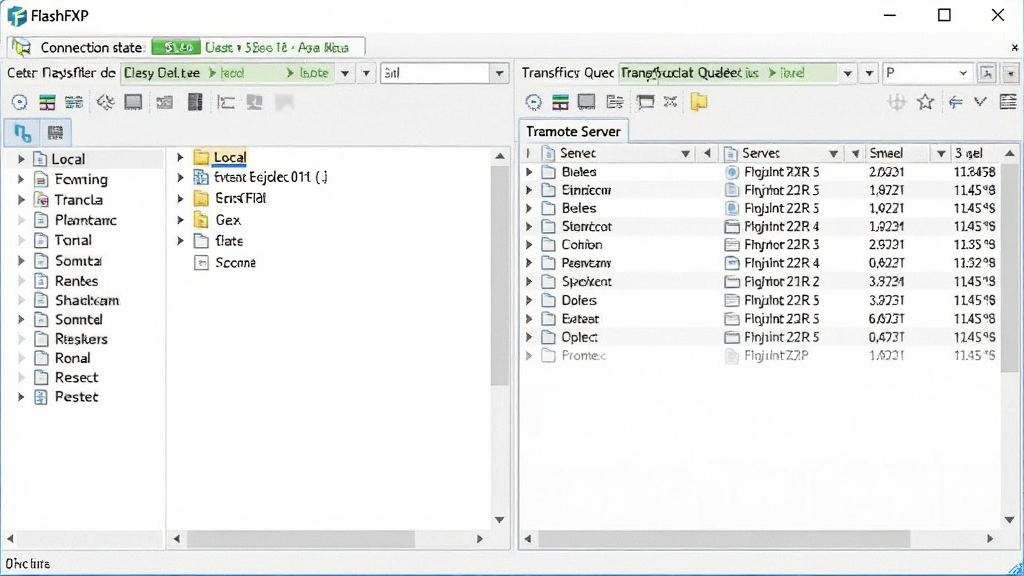The height and width of the screenshot is (576, 1024).
Task: Click the gray monitor icon in the remote pane toolbar
Action: coord(586,102)
